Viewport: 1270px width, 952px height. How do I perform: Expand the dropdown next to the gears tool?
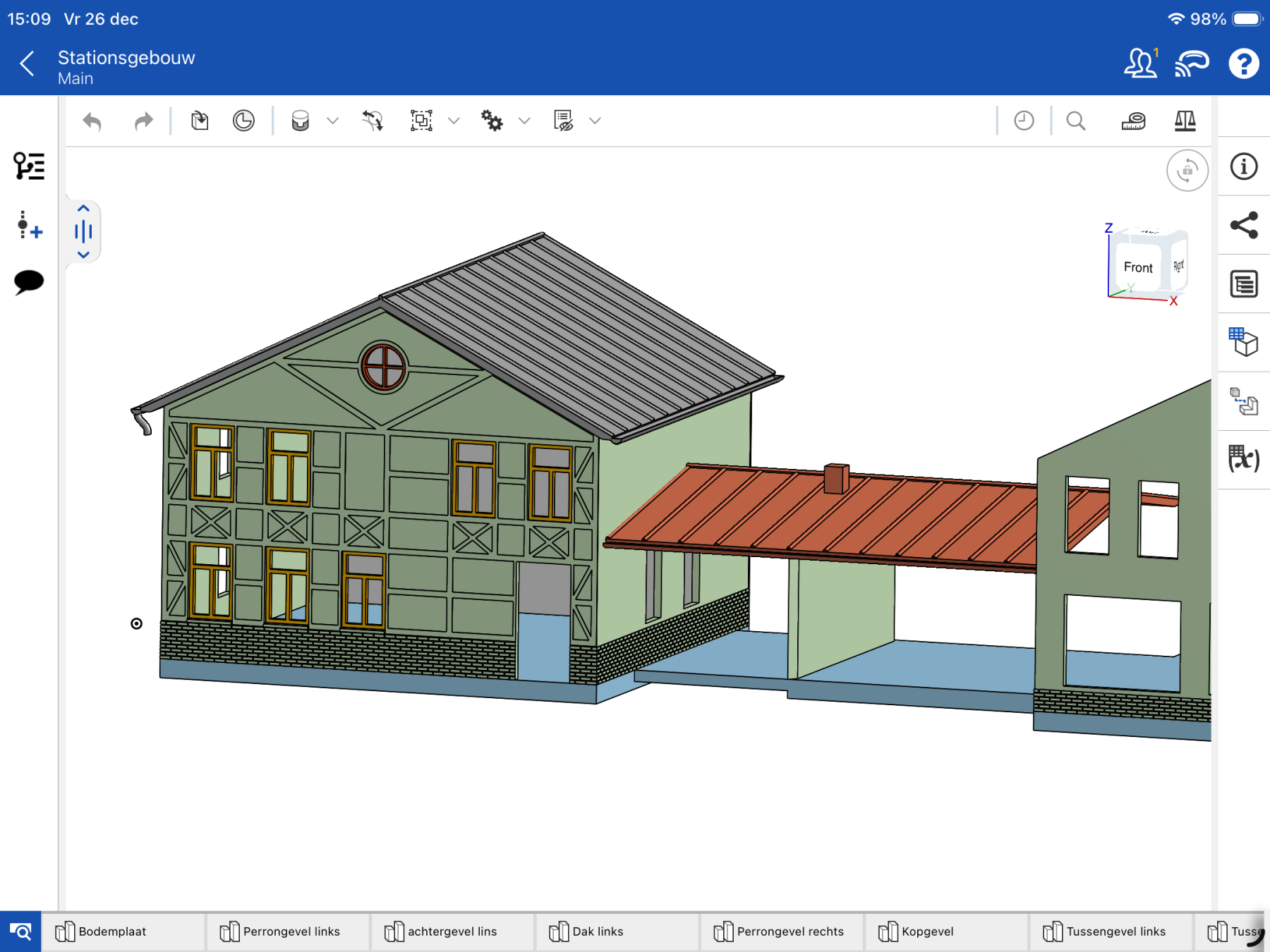524,121
